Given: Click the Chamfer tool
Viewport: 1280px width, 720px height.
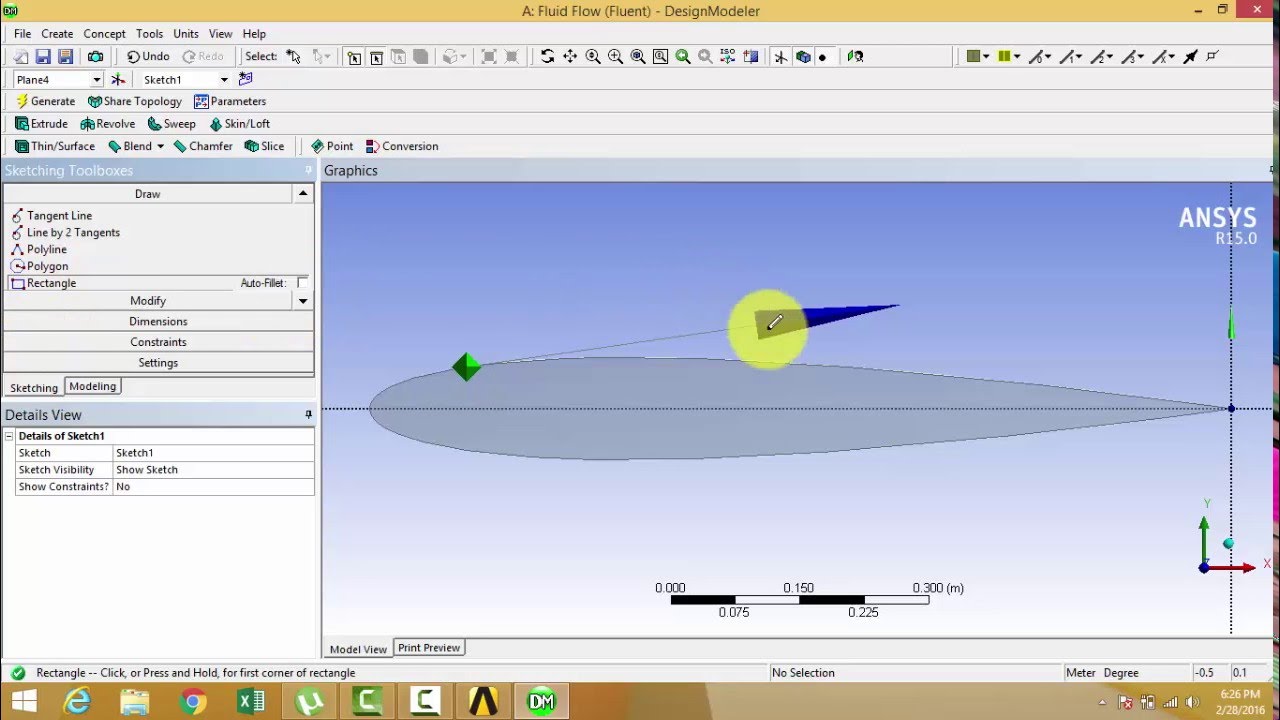Looking at the screenshot, I should click(x=203, y=146).
